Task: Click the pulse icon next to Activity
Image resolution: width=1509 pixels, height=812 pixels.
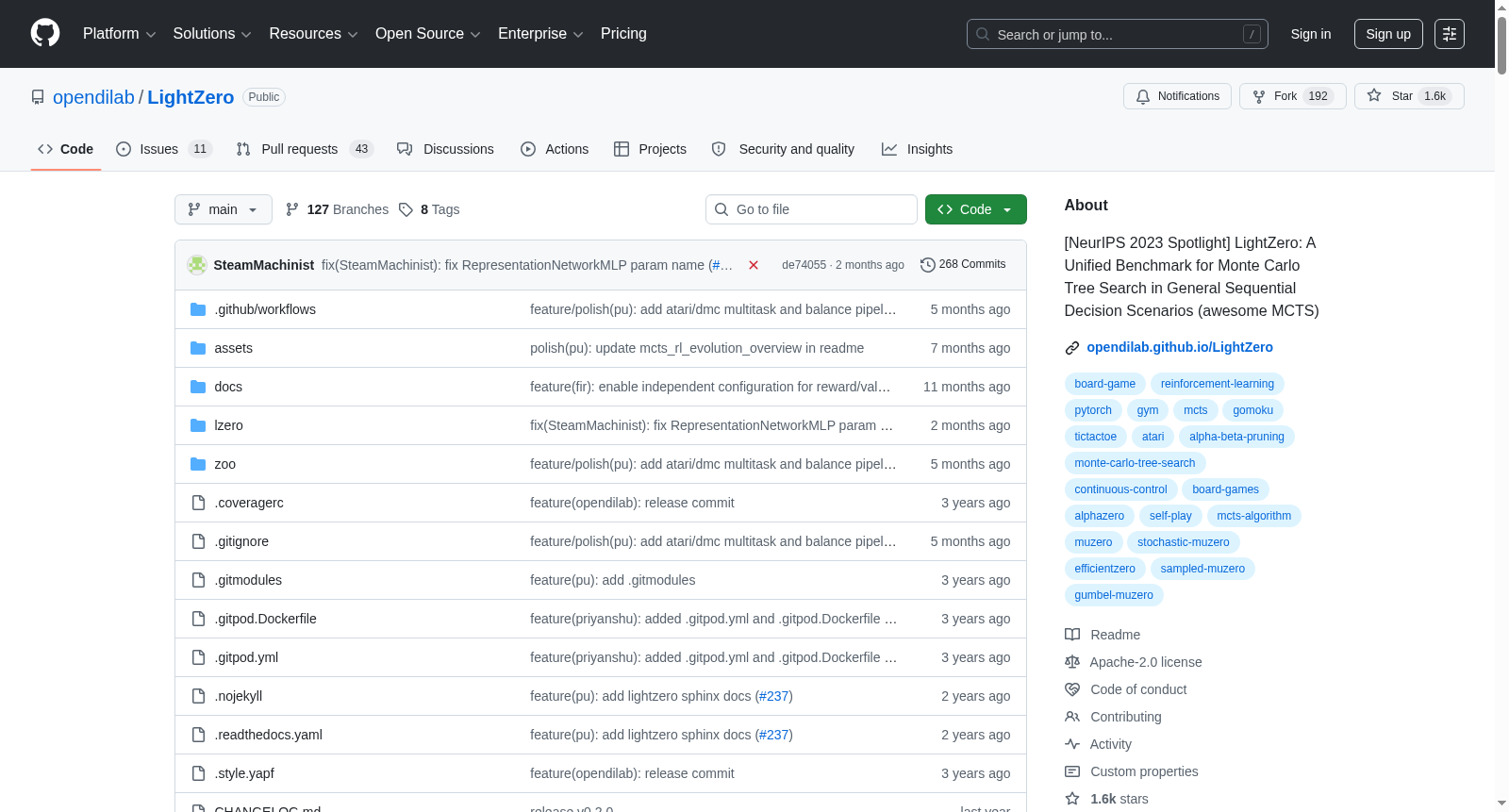Action: click(1072, 744)
